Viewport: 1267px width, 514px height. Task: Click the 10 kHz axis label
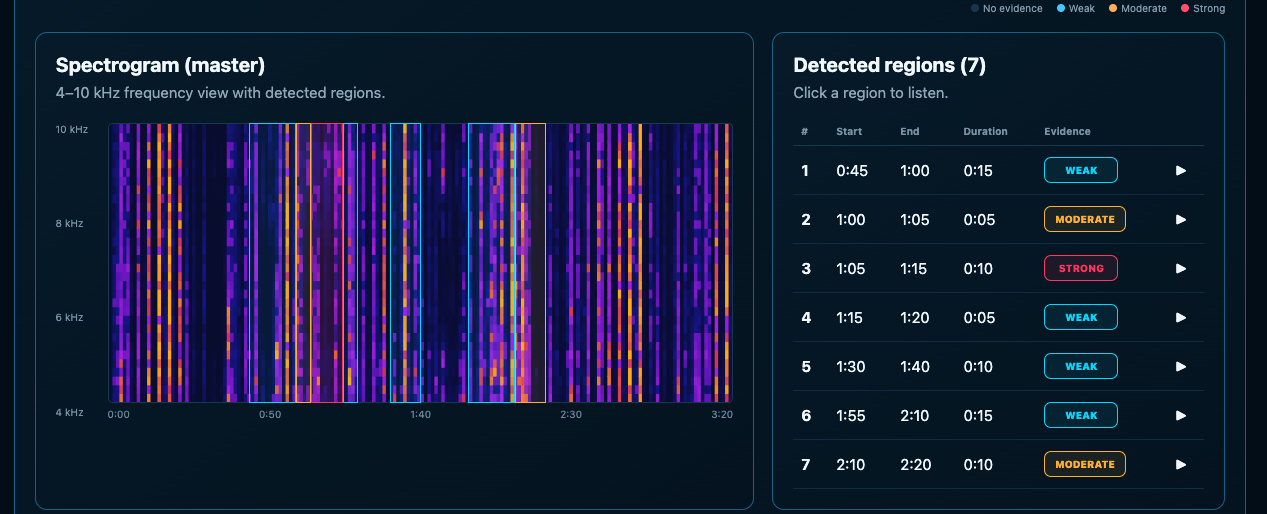(x=70, y=130)
